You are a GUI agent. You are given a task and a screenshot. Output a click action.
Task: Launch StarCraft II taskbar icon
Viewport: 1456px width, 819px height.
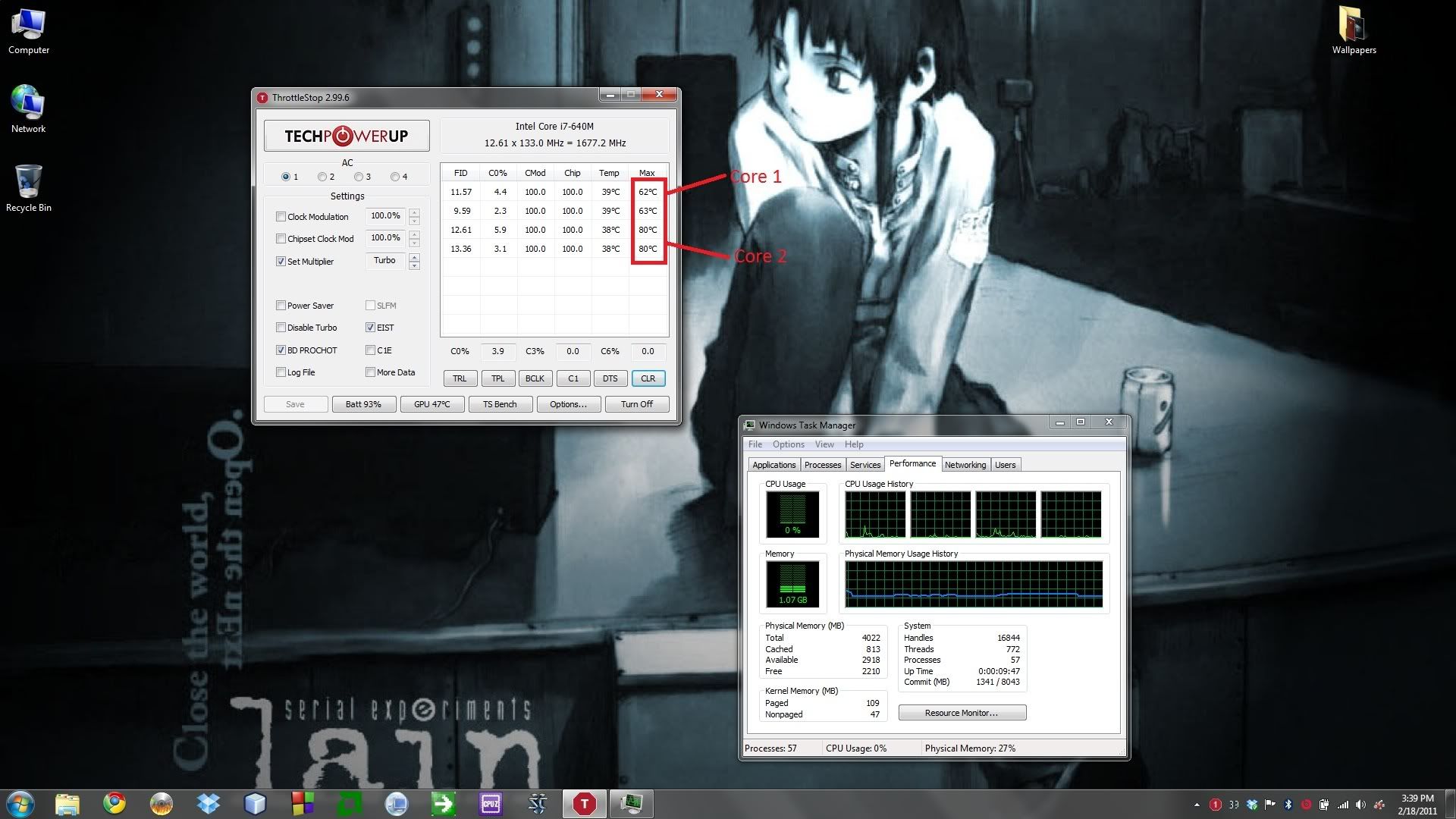[538, 804]
